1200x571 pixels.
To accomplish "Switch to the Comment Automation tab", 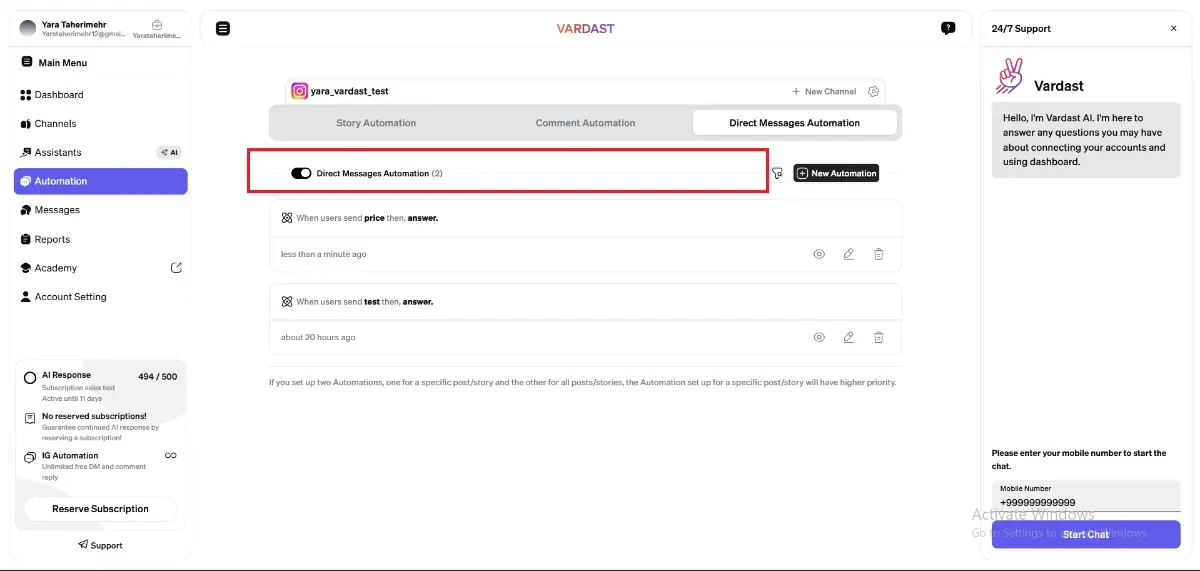I will [x=585, y=123].
